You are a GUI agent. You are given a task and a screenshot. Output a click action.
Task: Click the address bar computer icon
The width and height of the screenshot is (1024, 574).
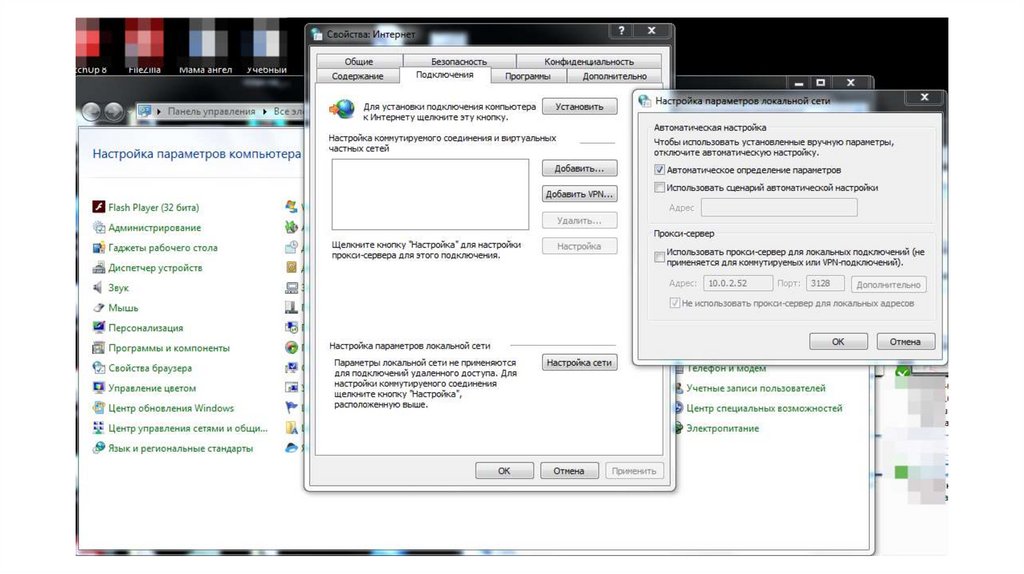[x=144, y=111]
